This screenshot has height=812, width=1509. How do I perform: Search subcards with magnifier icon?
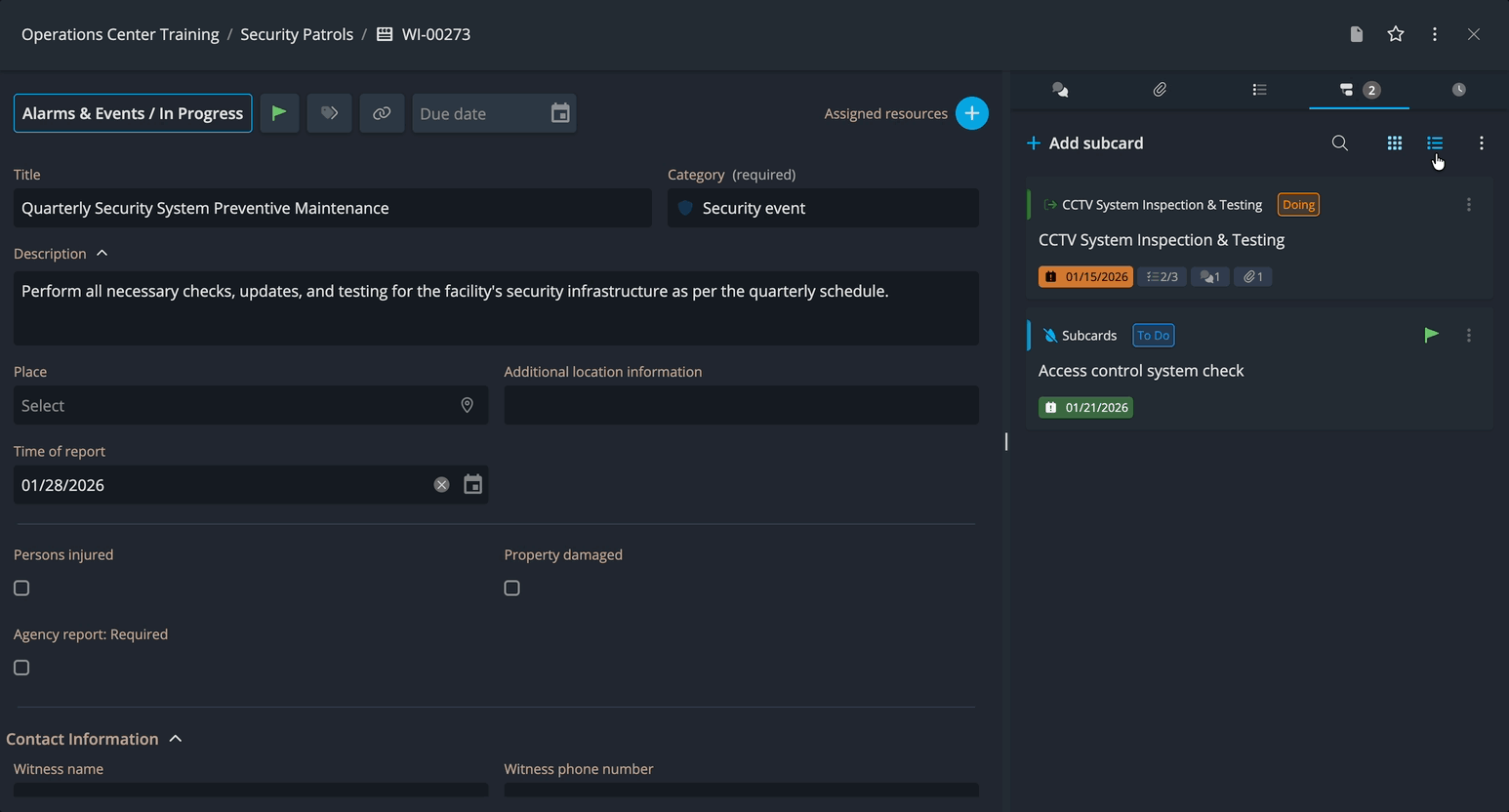1340,143
